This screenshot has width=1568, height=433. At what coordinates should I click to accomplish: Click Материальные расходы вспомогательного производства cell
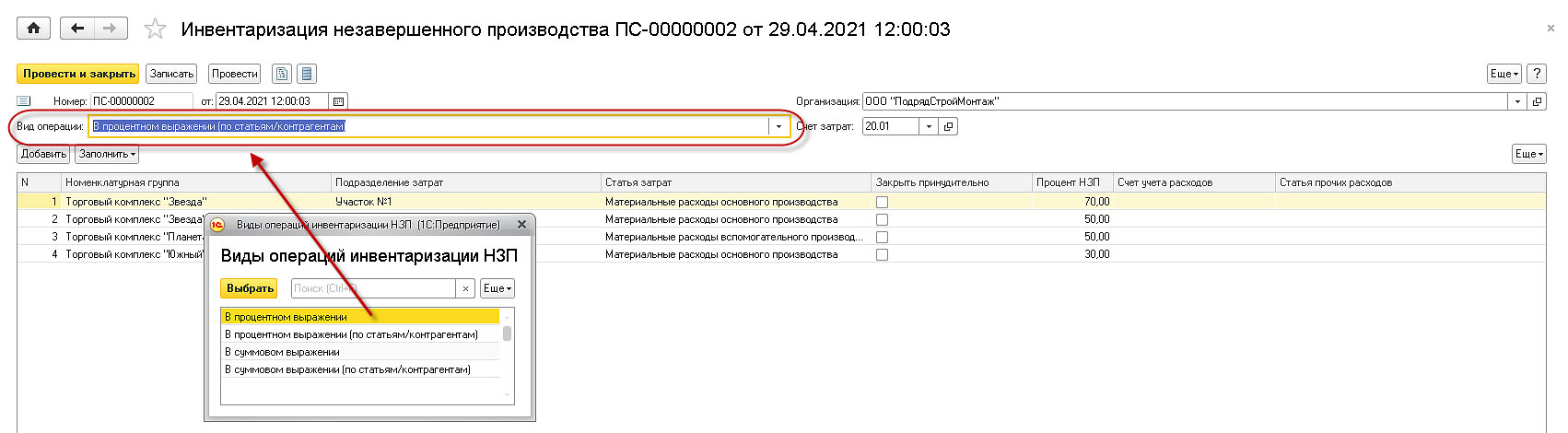coord(736,237)
